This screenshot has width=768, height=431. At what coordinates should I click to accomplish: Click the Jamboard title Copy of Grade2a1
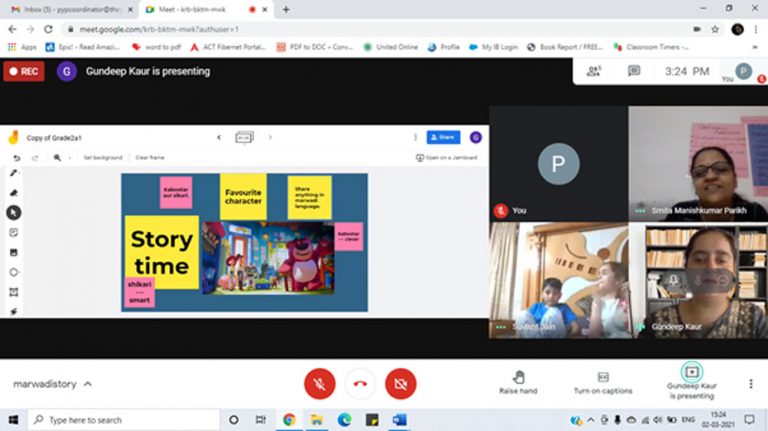pyautogui.click(x=54, y=138)
